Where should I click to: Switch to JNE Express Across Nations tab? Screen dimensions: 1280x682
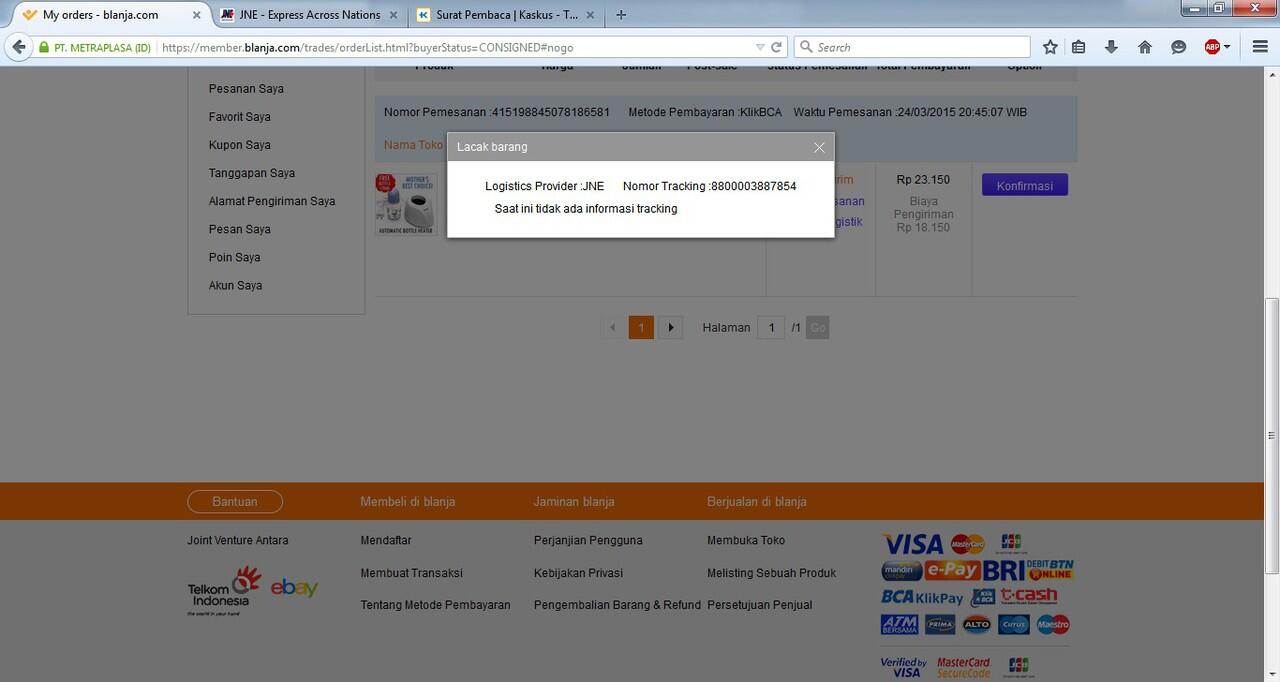(309, 15)
